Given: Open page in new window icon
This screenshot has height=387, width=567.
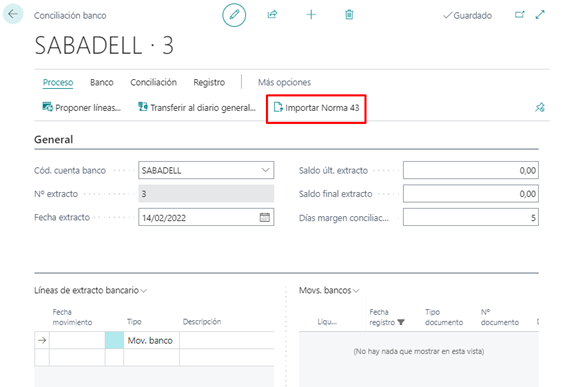Looking at the screenshot, I should pyautogui.click(x=520, y=15).
